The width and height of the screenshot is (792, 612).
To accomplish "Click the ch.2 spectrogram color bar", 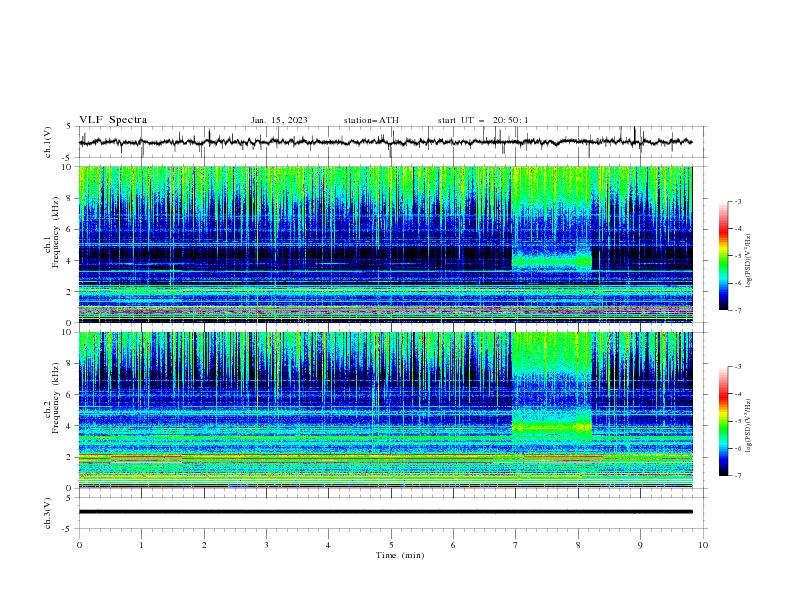I will point(723,421).
